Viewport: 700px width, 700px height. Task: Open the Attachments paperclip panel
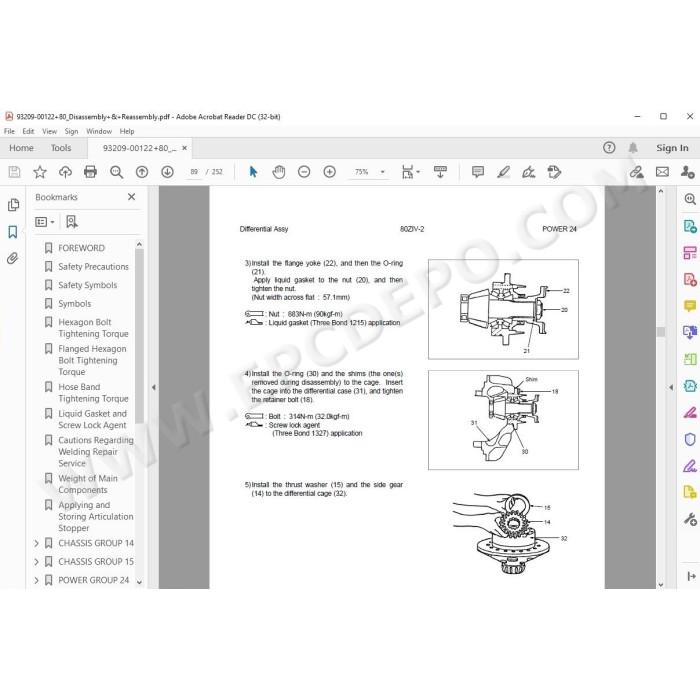click(x=13, y=258)
